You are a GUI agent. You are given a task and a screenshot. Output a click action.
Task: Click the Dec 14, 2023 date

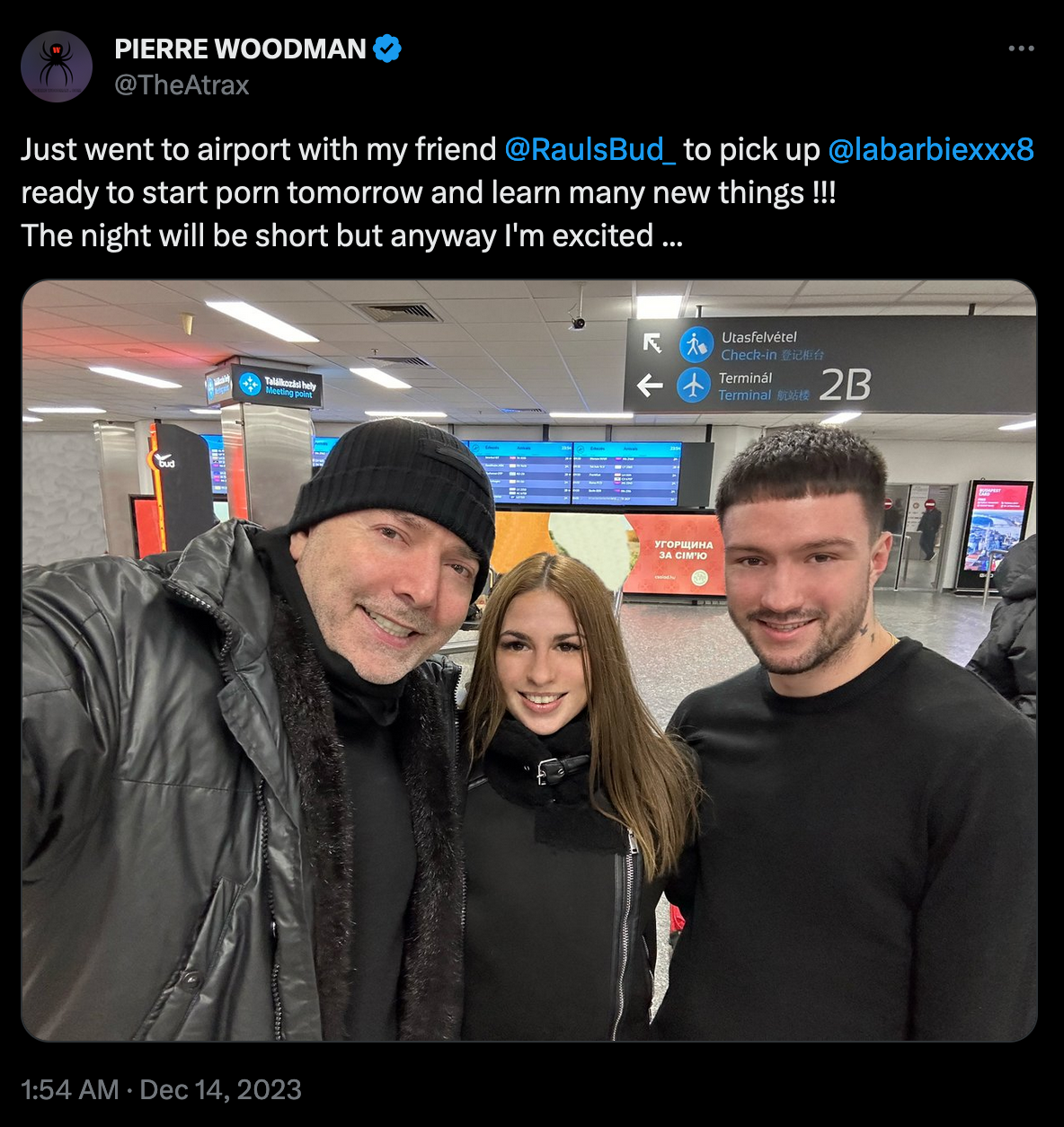[221, 1090]
